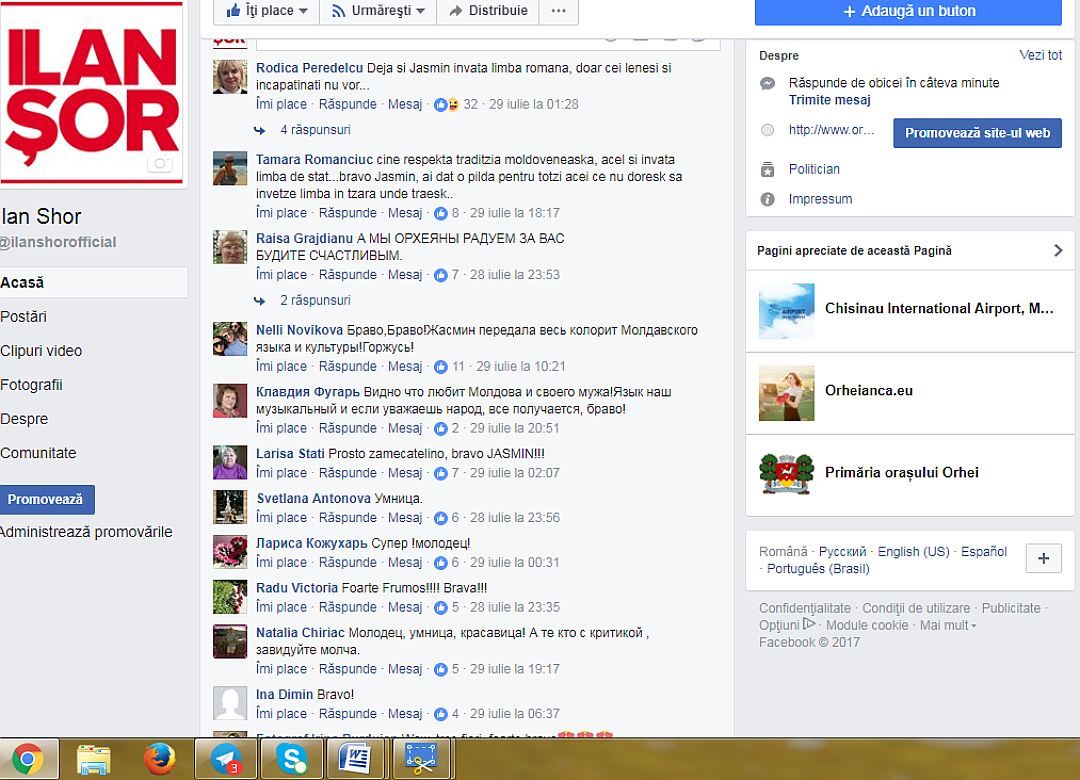Open the three-dots more options menu
Image resolution: width=1080 pixels, height=780 pixels.
(559, 10)
